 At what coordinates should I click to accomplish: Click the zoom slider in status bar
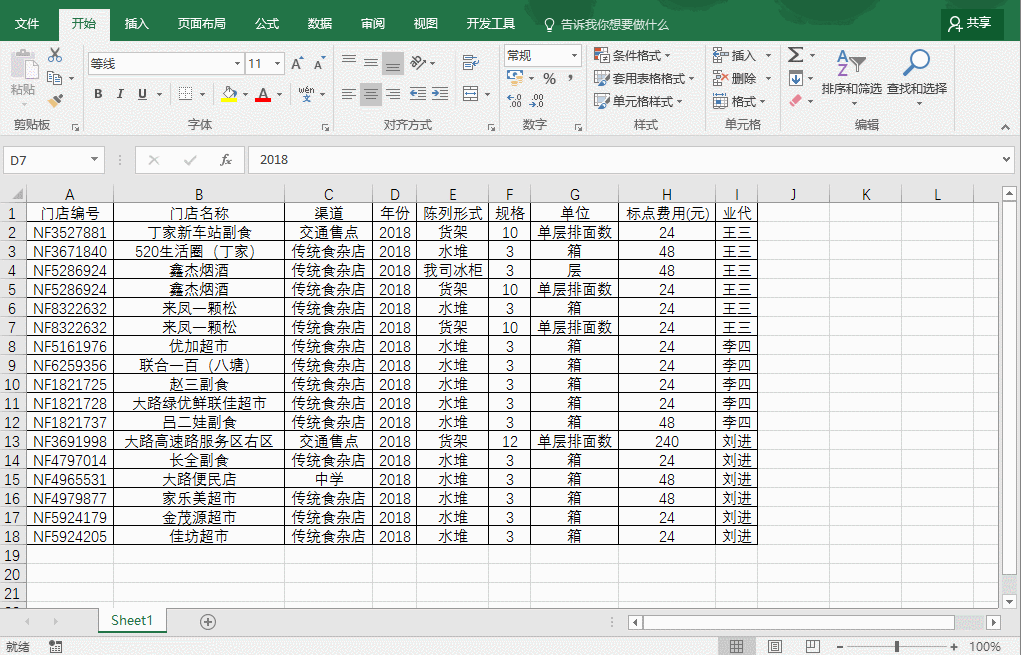click(896, 647)
